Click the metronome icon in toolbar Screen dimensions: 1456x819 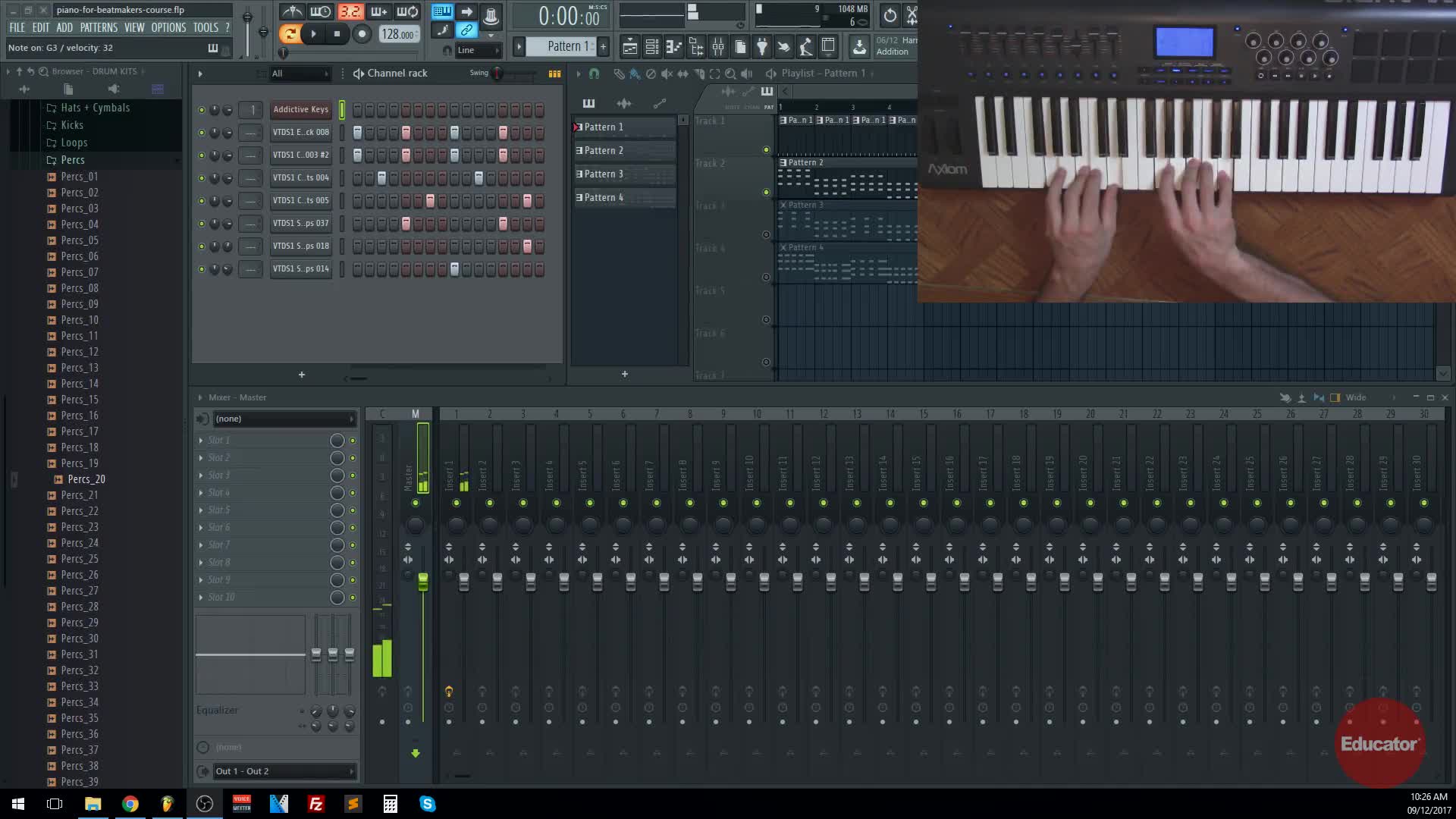tap(292, 12)
